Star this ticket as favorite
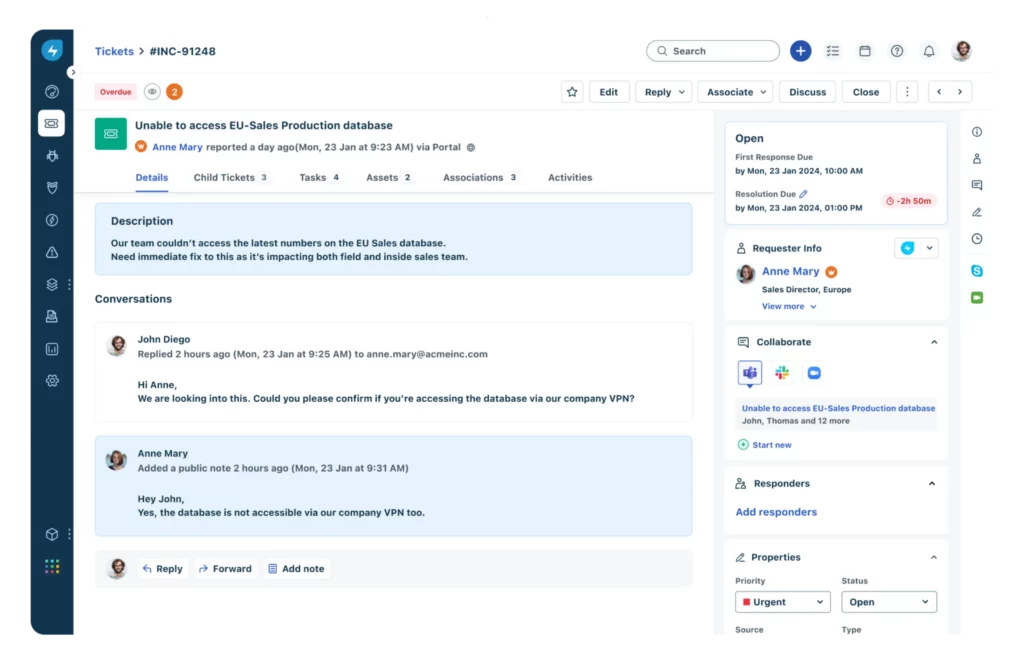Viewport: 1024px width, 663px height. coord(572,92)
